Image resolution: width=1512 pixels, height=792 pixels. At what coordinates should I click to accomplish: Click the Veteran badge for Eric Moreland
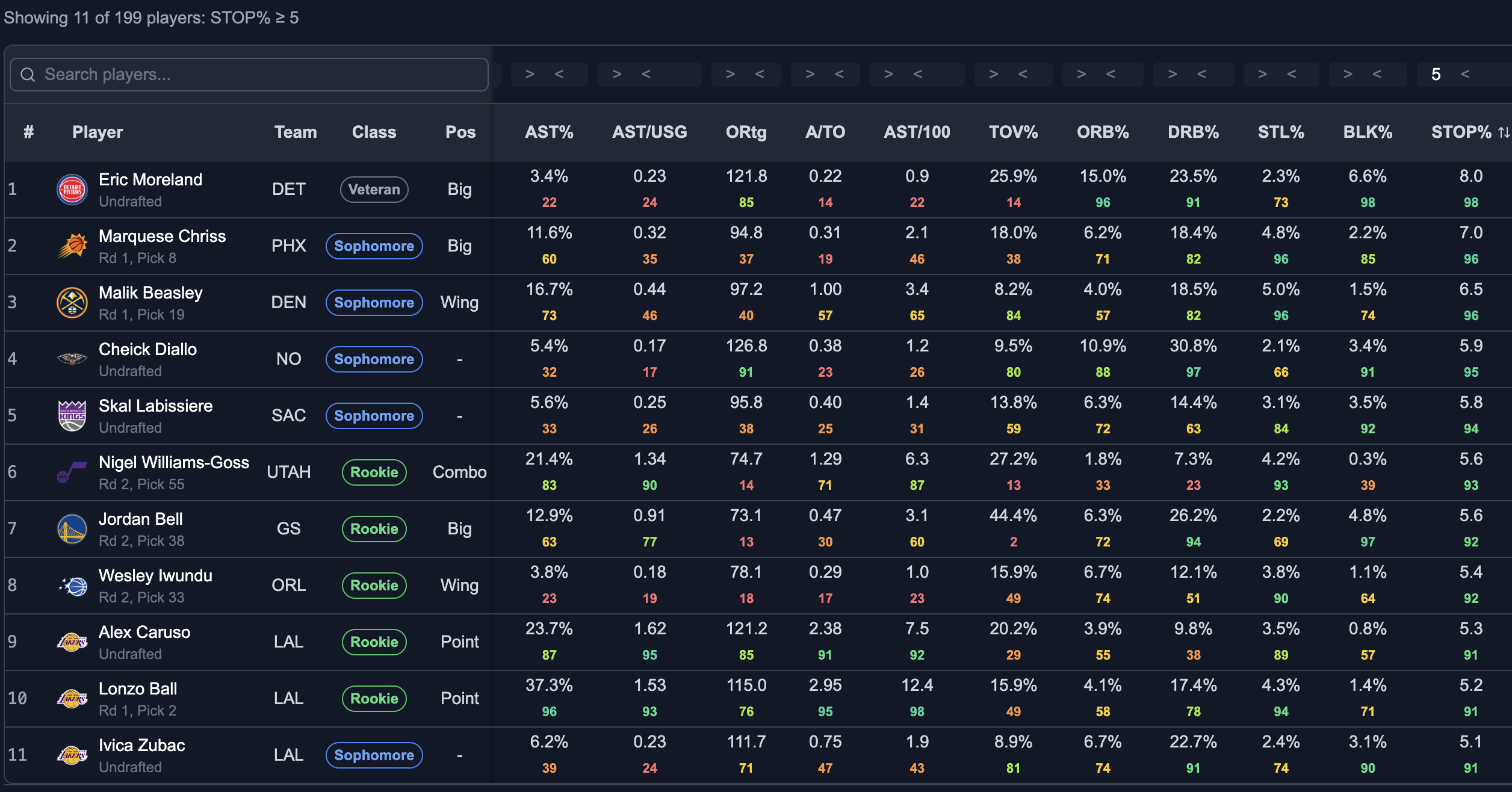coord(374,190)
